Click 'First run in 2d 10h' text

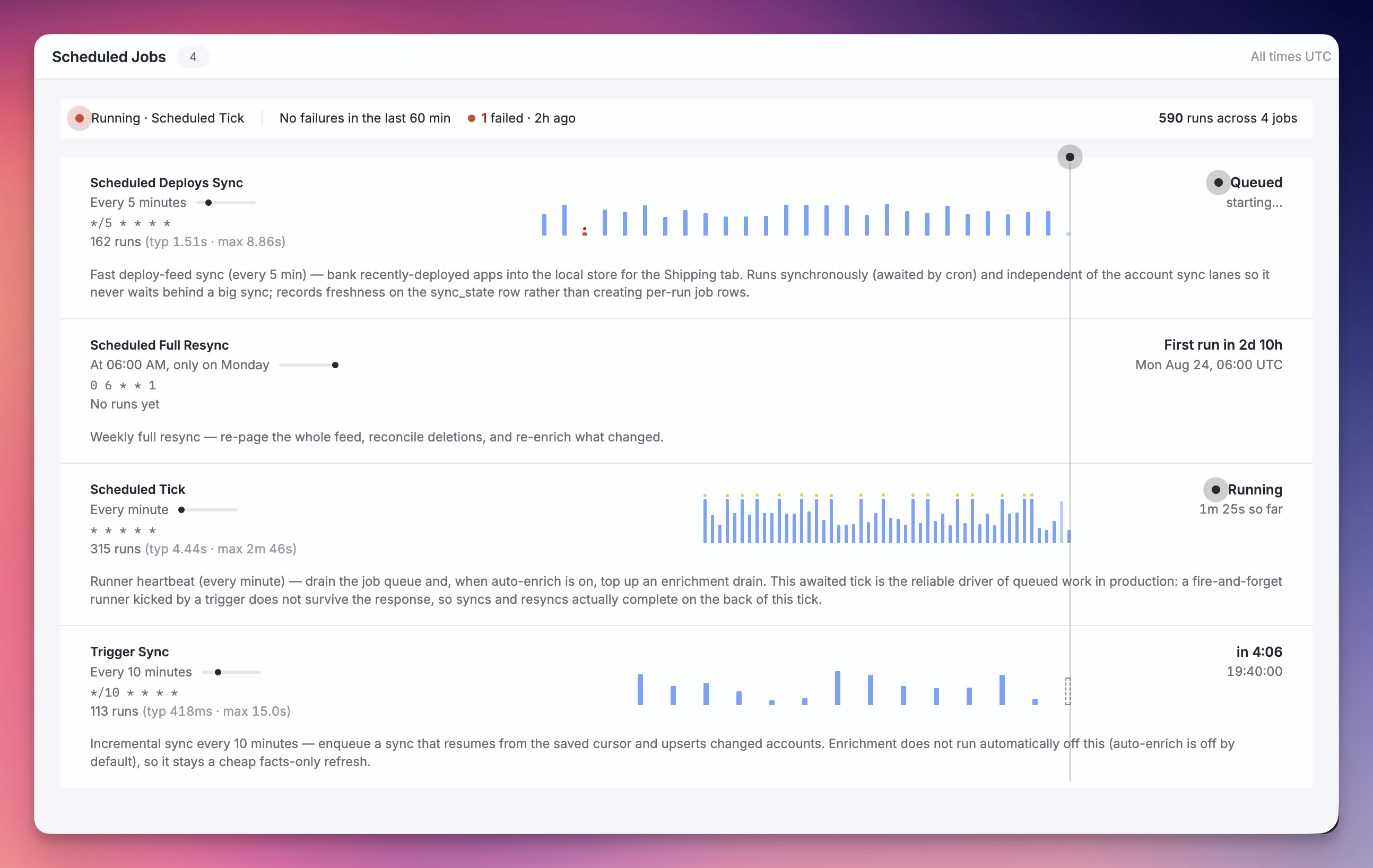coord(1223,345)
